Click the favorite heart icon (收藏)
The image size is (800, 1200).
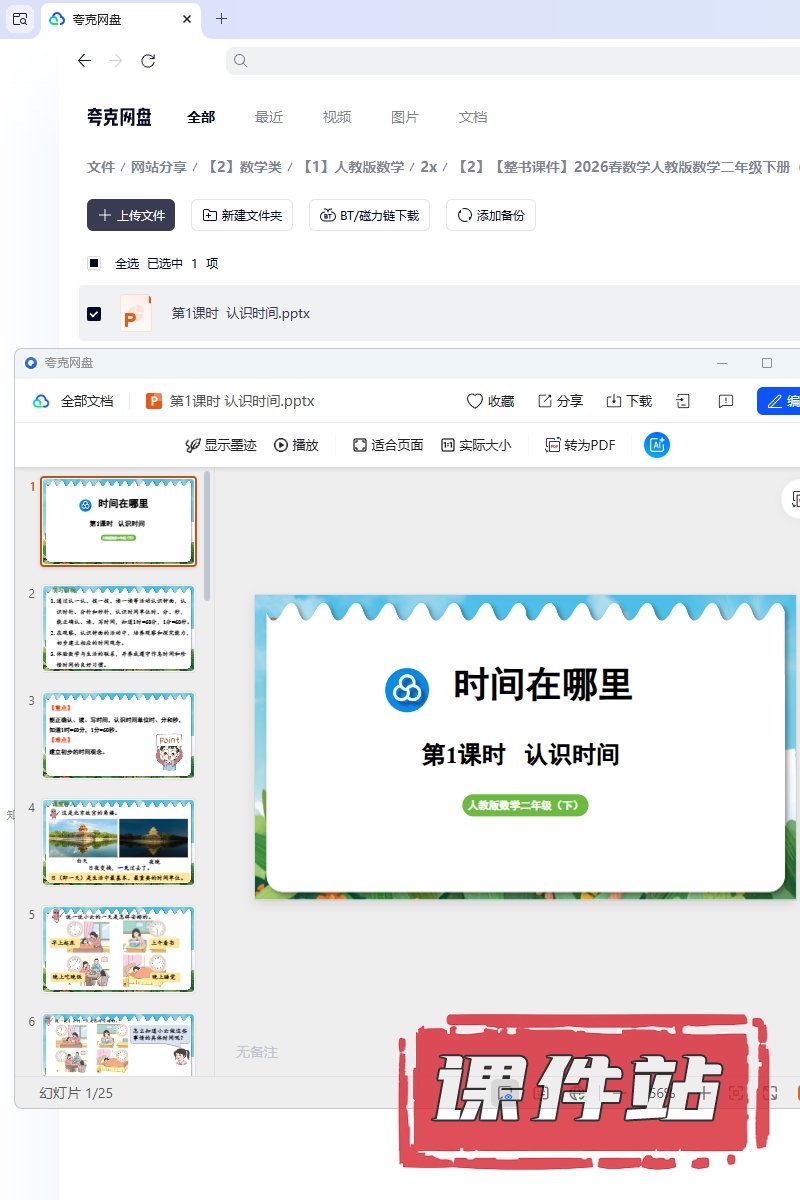coord(475,401)
